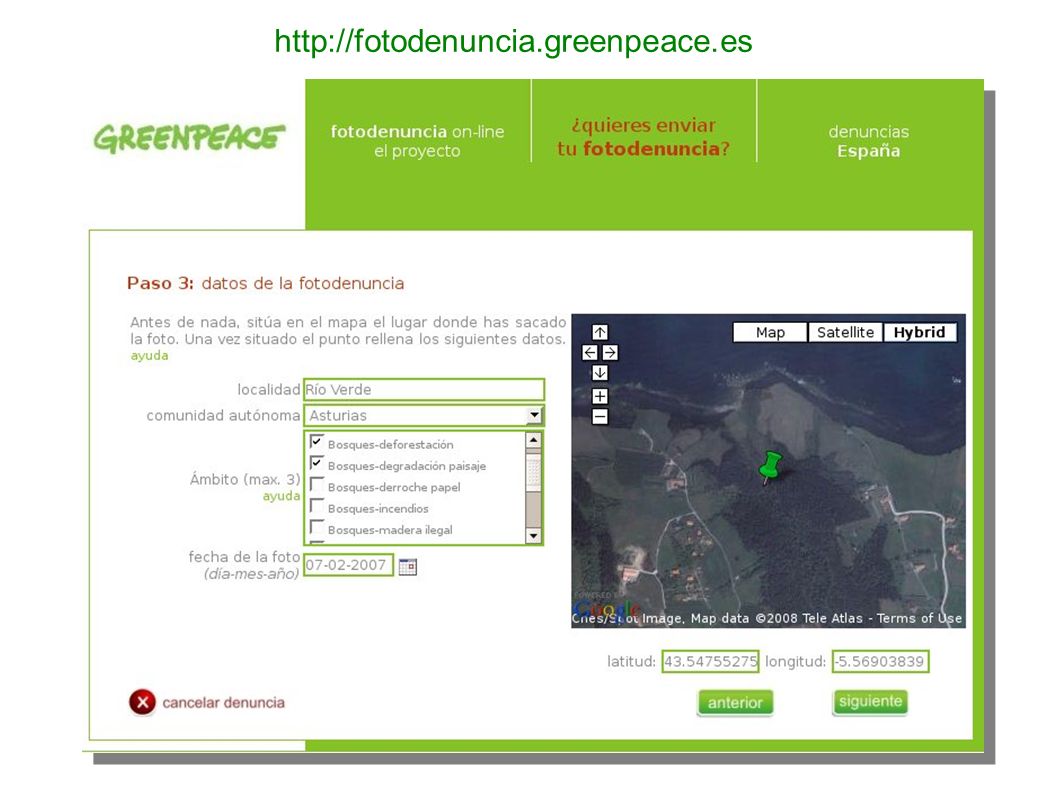Click the anterior button
Image resolution: width=1058 pixels, height=793 pixels.
735,703
